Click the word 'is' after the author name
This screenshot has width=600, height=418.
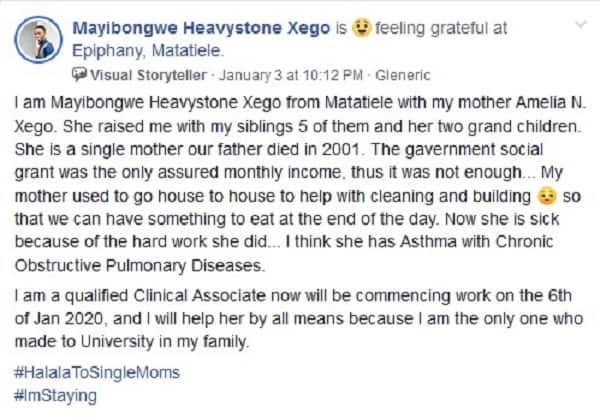click(x=341, y=28)
